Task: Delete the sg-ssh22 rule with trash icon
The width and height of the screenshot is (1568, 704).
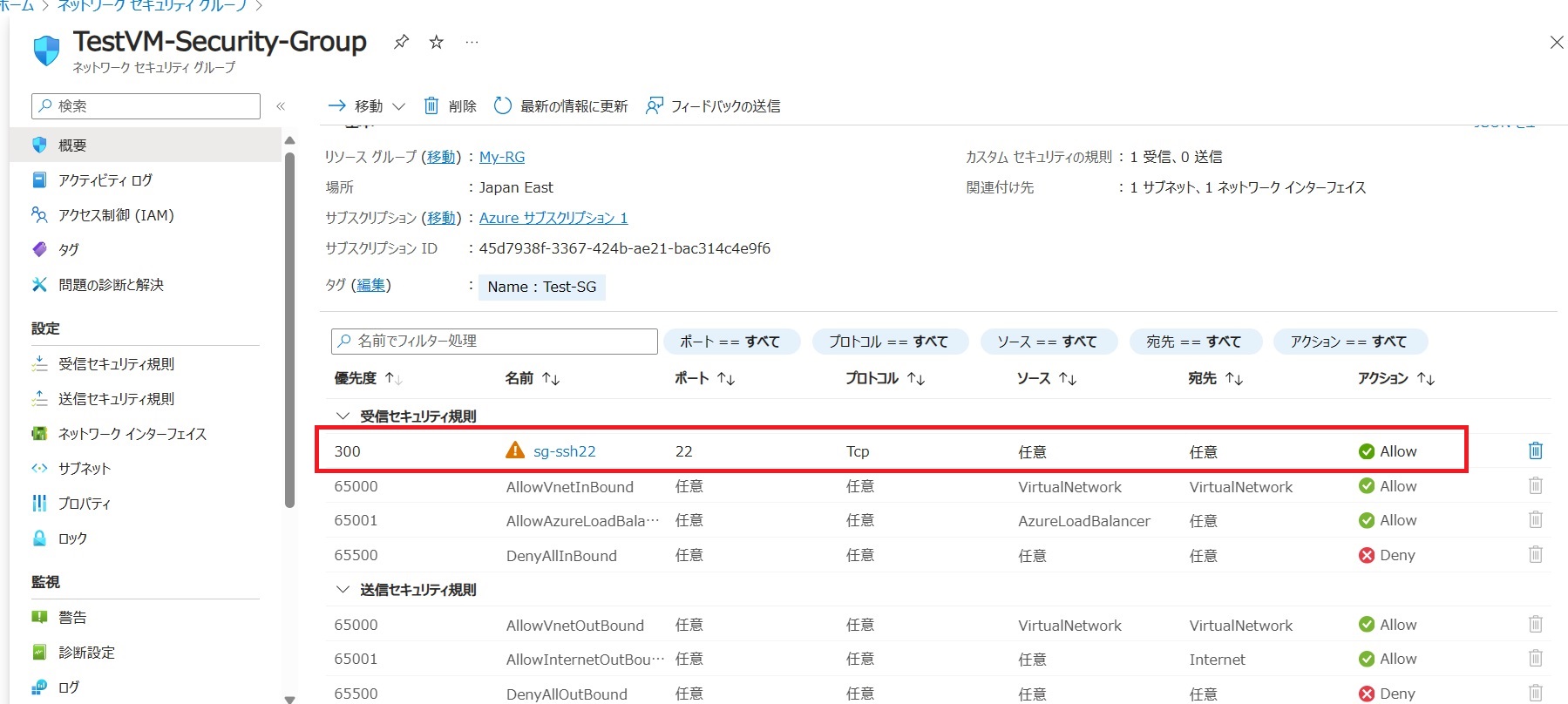Action: 1536,450
